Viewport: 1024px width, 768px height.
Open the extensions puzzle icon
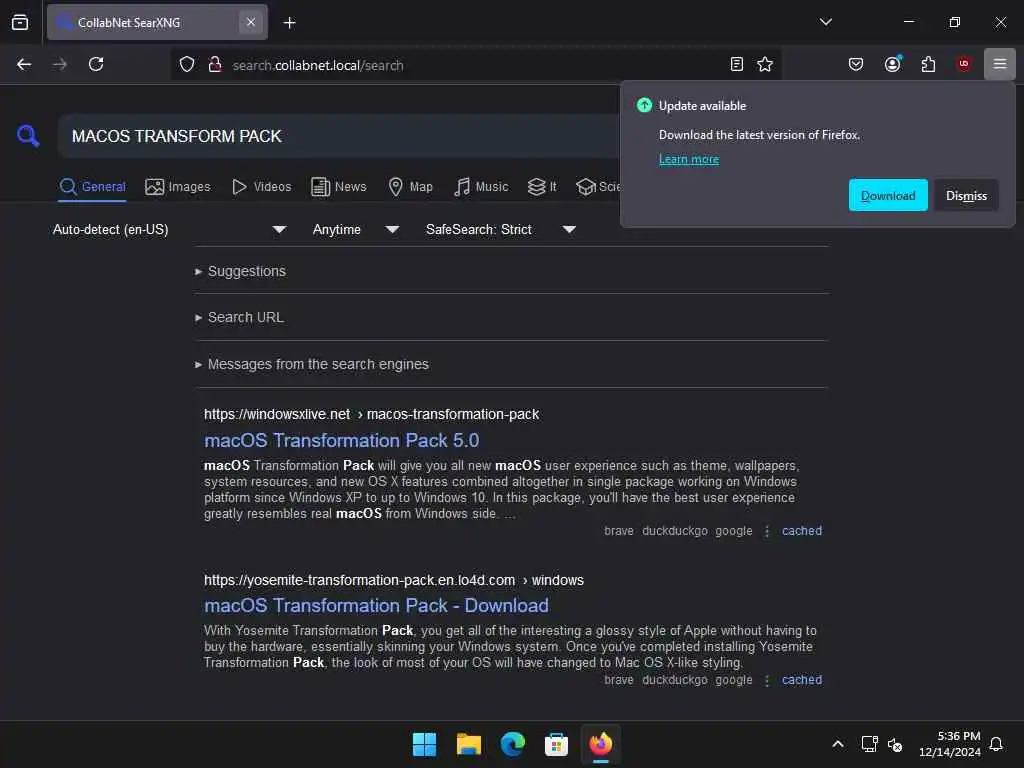928,64
